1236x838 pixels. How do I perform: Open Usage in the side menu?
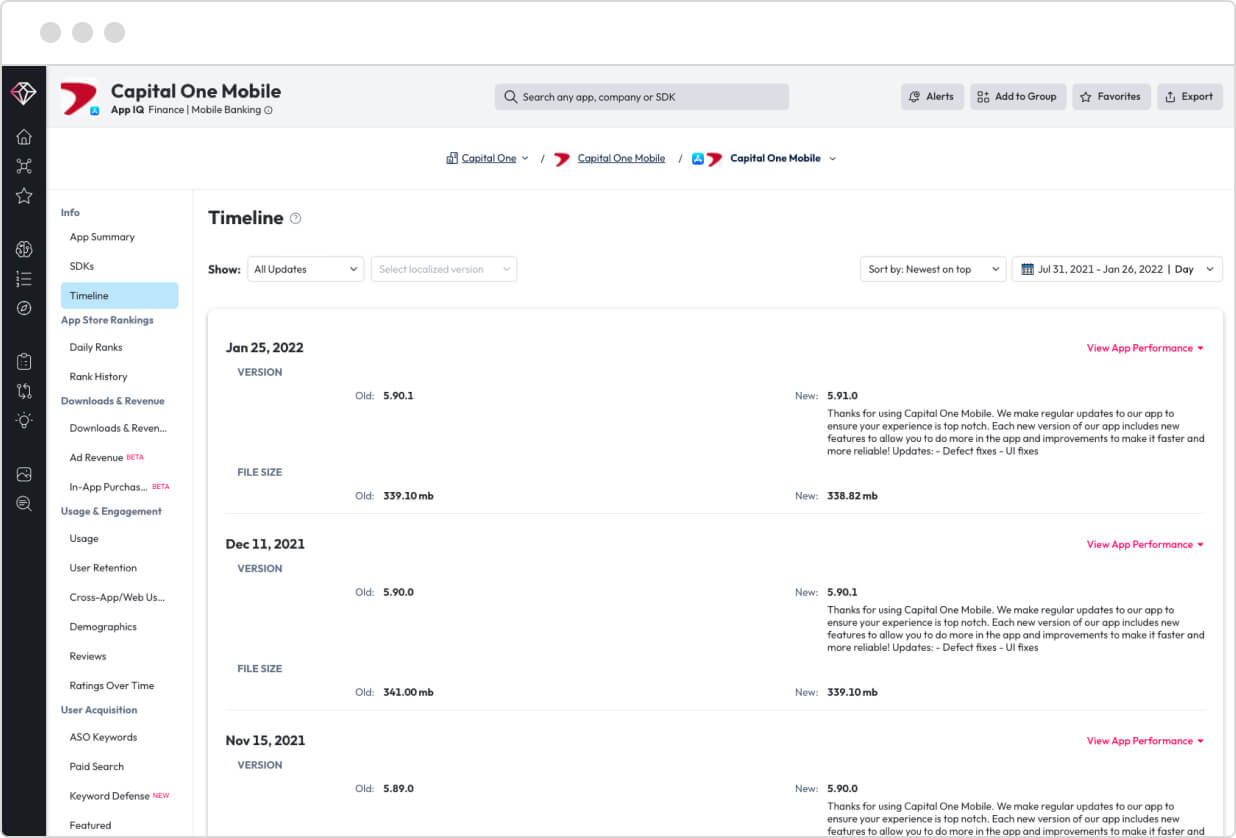point(84,538)
